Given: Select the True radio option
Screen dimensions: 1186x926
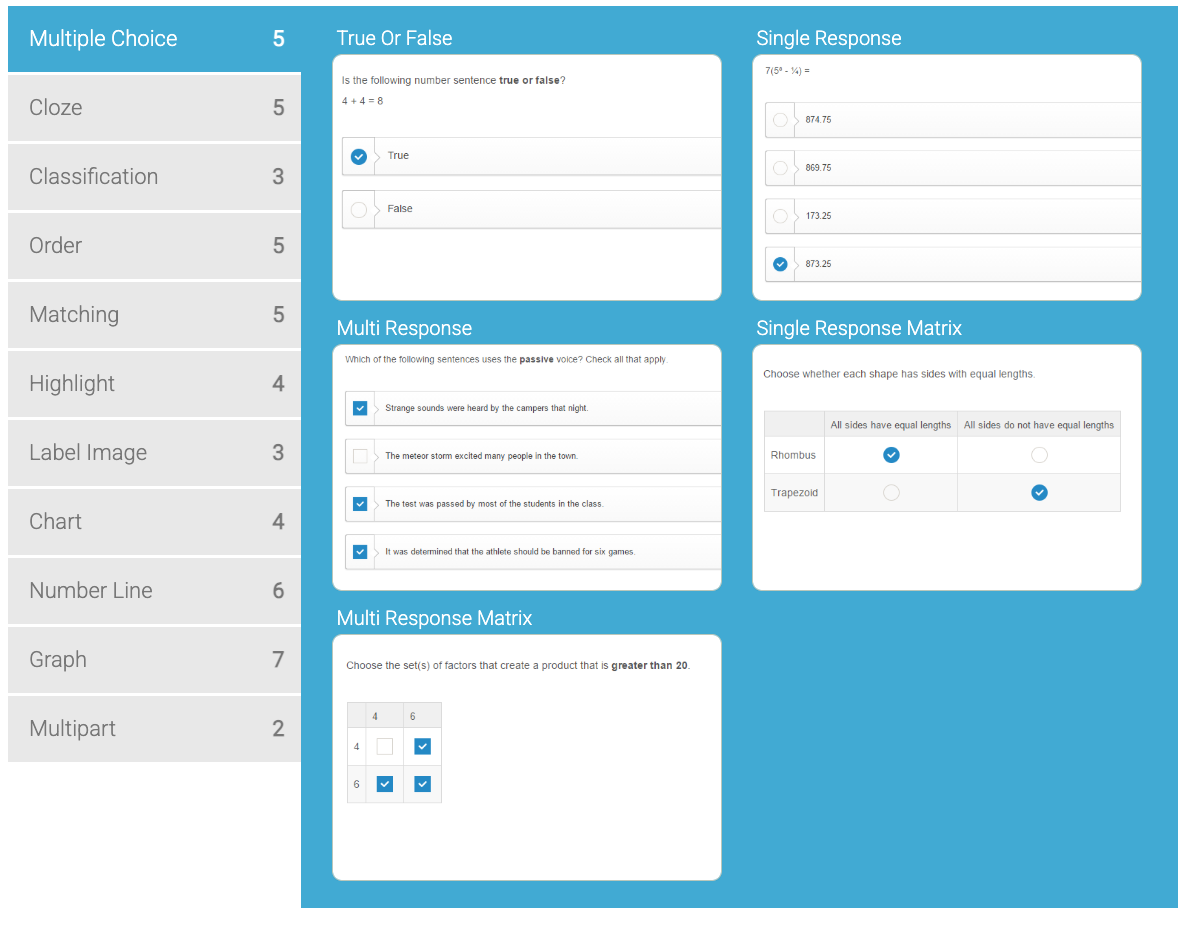Looking at the screenshot, I should pyautogui.click(x=359, y=156).
